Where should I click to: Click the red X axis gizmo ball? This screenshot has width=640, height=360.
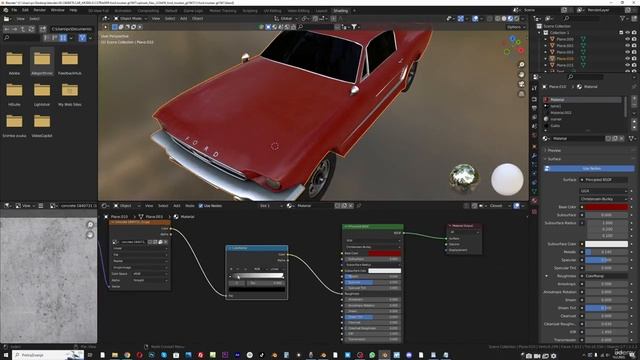521,50
